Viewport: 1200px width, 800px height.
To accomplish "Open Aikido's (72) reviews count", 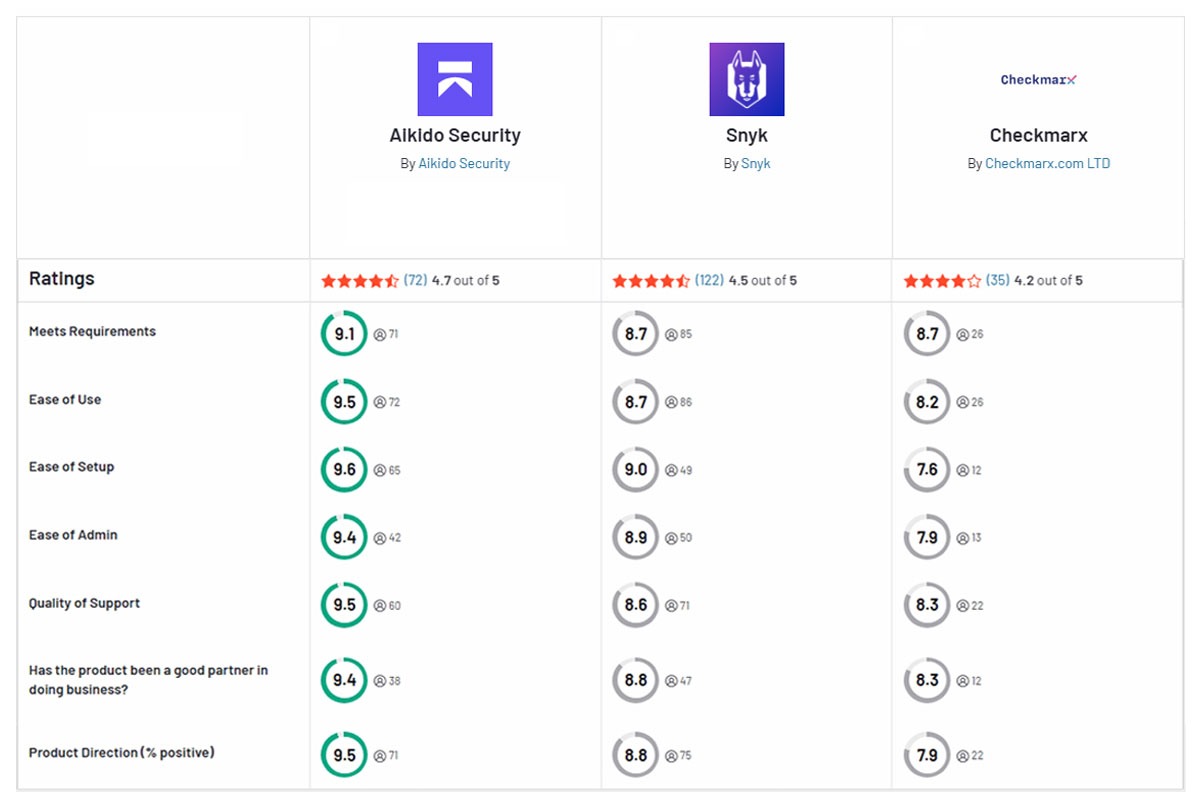I will tap(415, 281).
